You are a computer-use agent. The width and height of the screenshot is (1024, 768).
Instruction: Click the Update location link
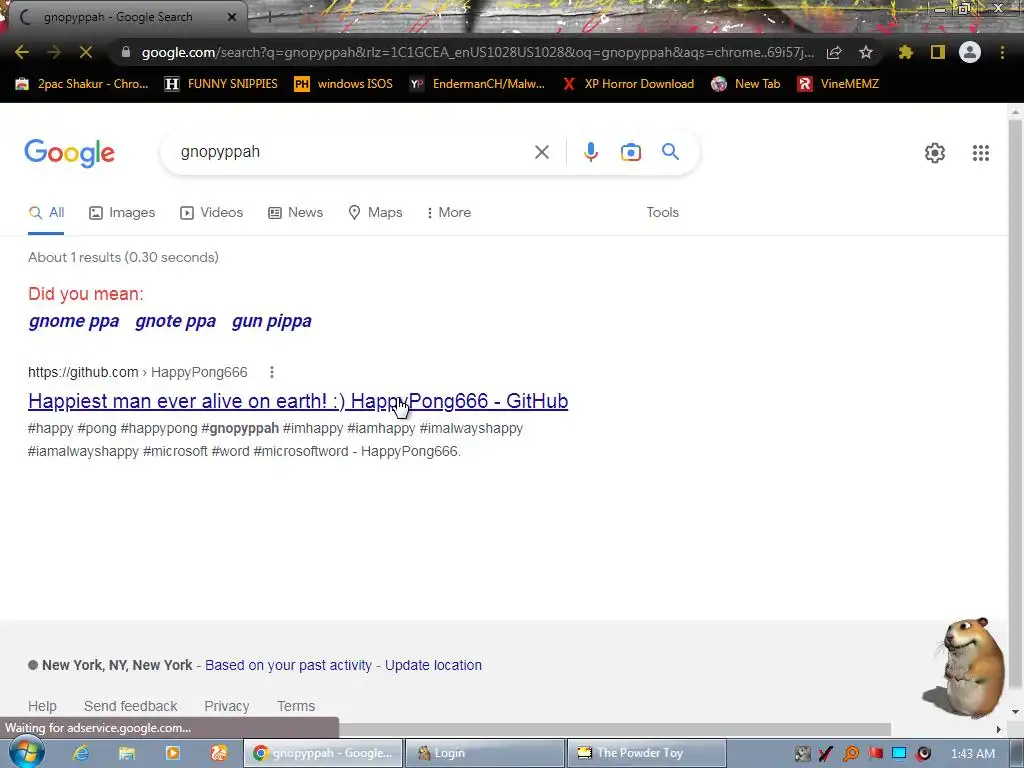coord(433,665)
